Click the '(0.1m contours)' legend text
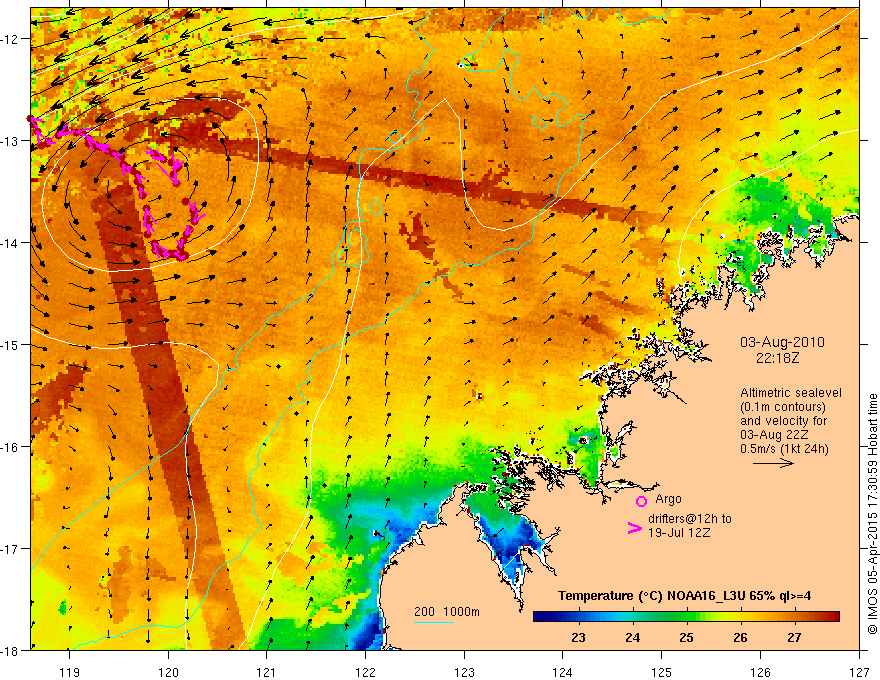The image size is (880, 680). (x=782, y=407)
